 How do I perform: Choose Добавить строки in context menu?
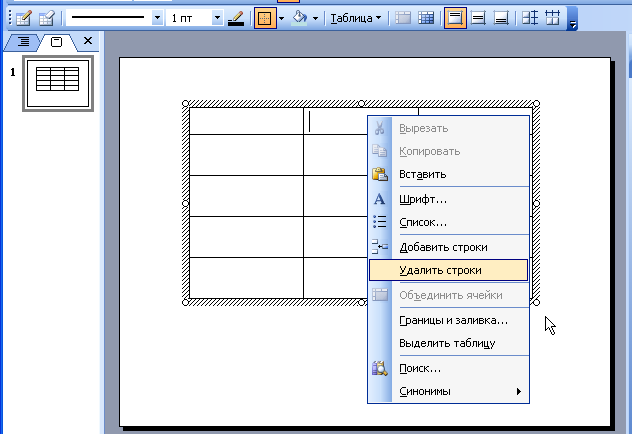(449, 247)
